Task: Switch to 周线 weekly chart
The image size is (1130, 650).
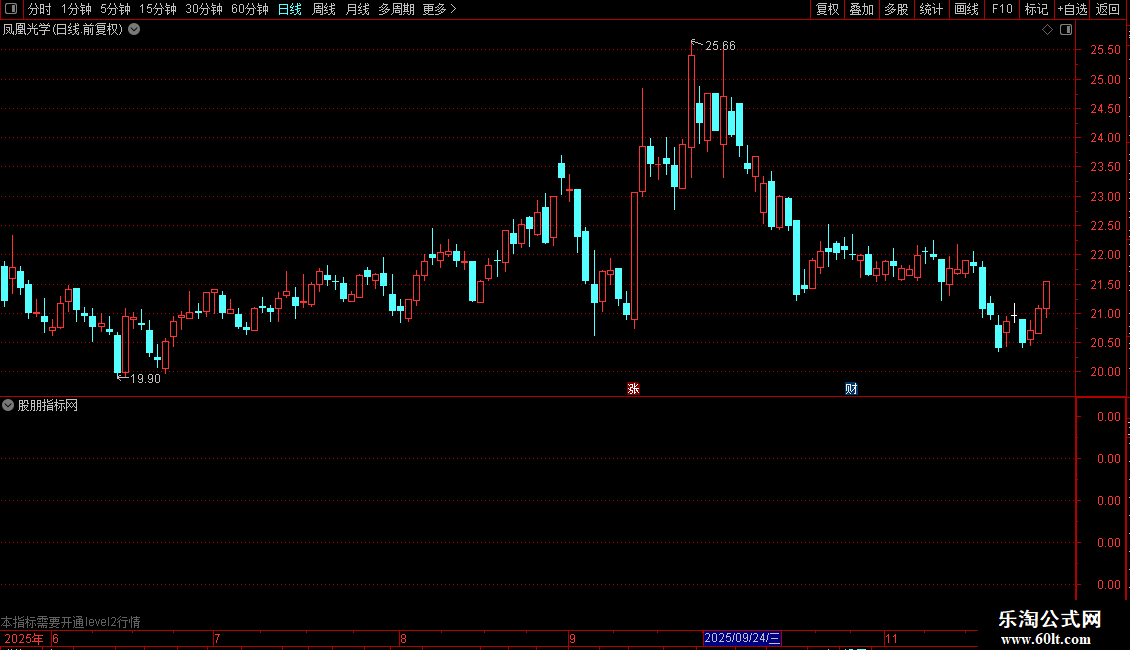Action: 324,9
